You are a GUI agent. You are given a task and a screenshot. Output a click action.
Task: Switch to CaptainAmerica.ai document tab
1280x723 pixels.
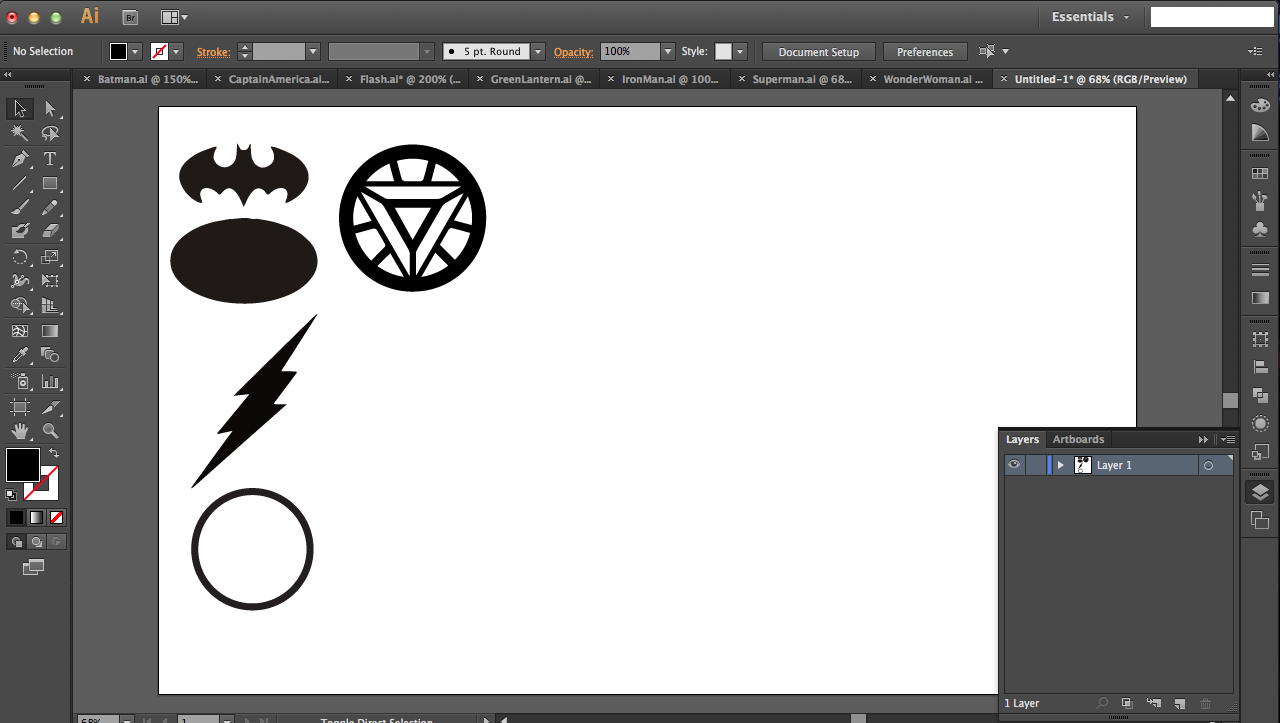point(279,79)
